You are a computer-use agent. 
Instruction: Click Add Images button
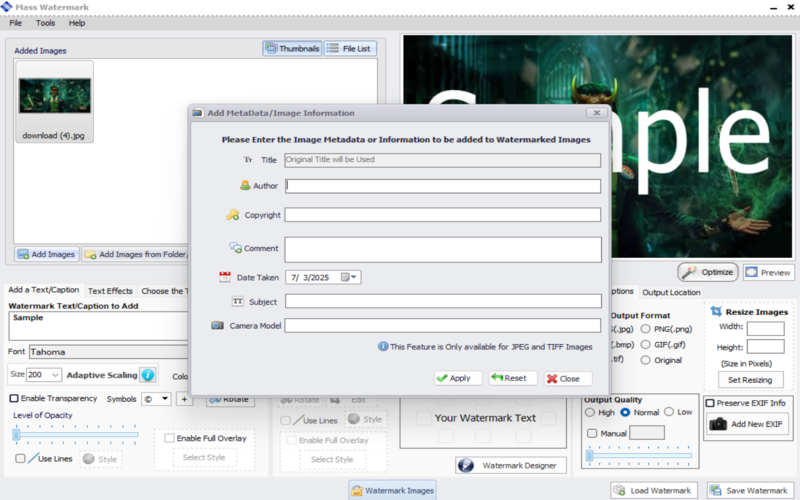[47, 254]
